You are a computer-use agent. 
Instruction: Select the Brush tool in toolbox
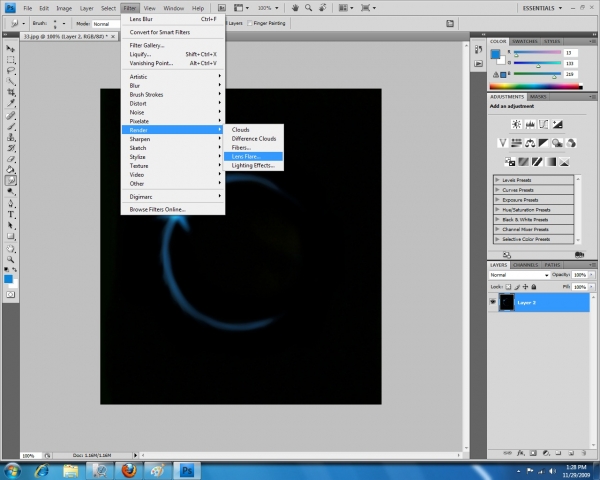point(11,126)
